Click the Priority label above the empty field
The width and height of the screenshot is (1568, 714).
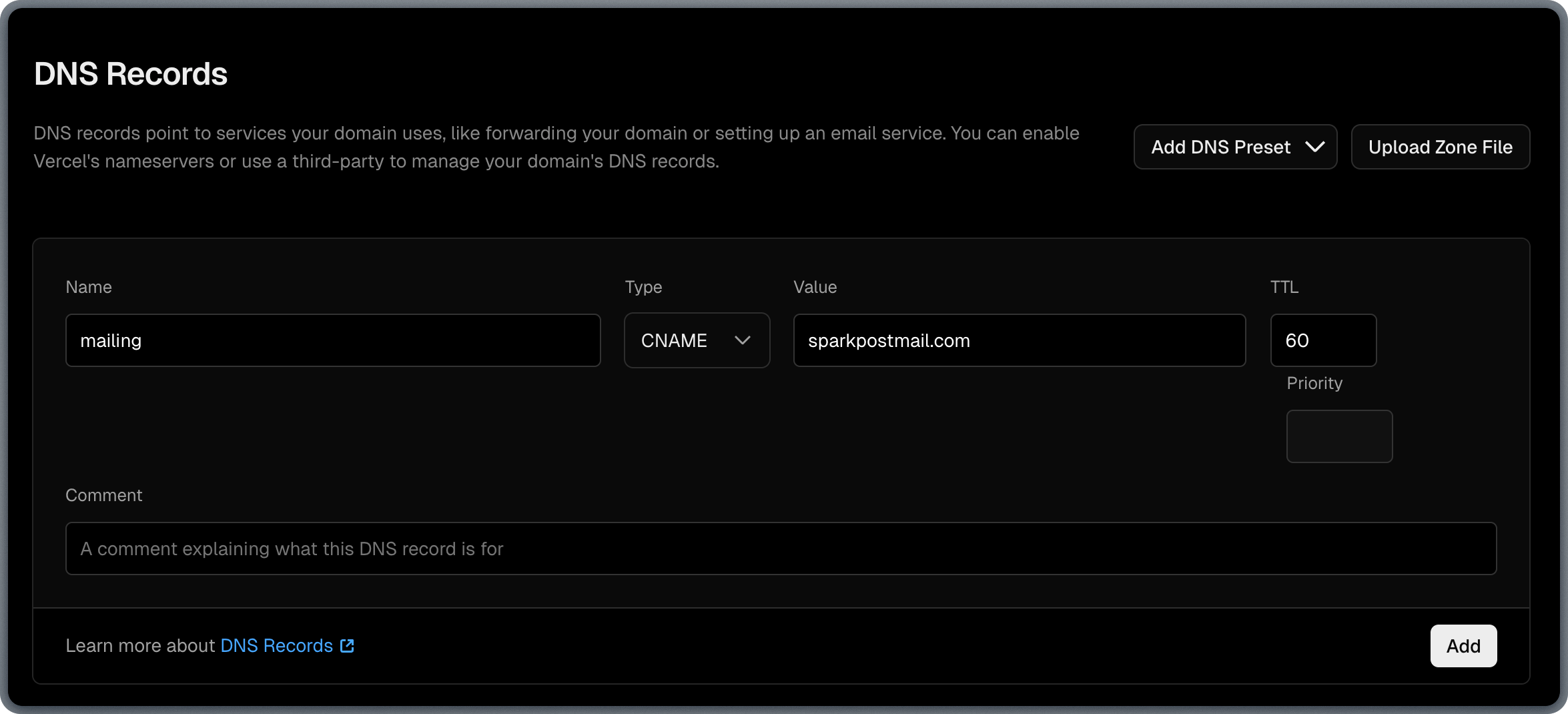[x=1314, y=383]
